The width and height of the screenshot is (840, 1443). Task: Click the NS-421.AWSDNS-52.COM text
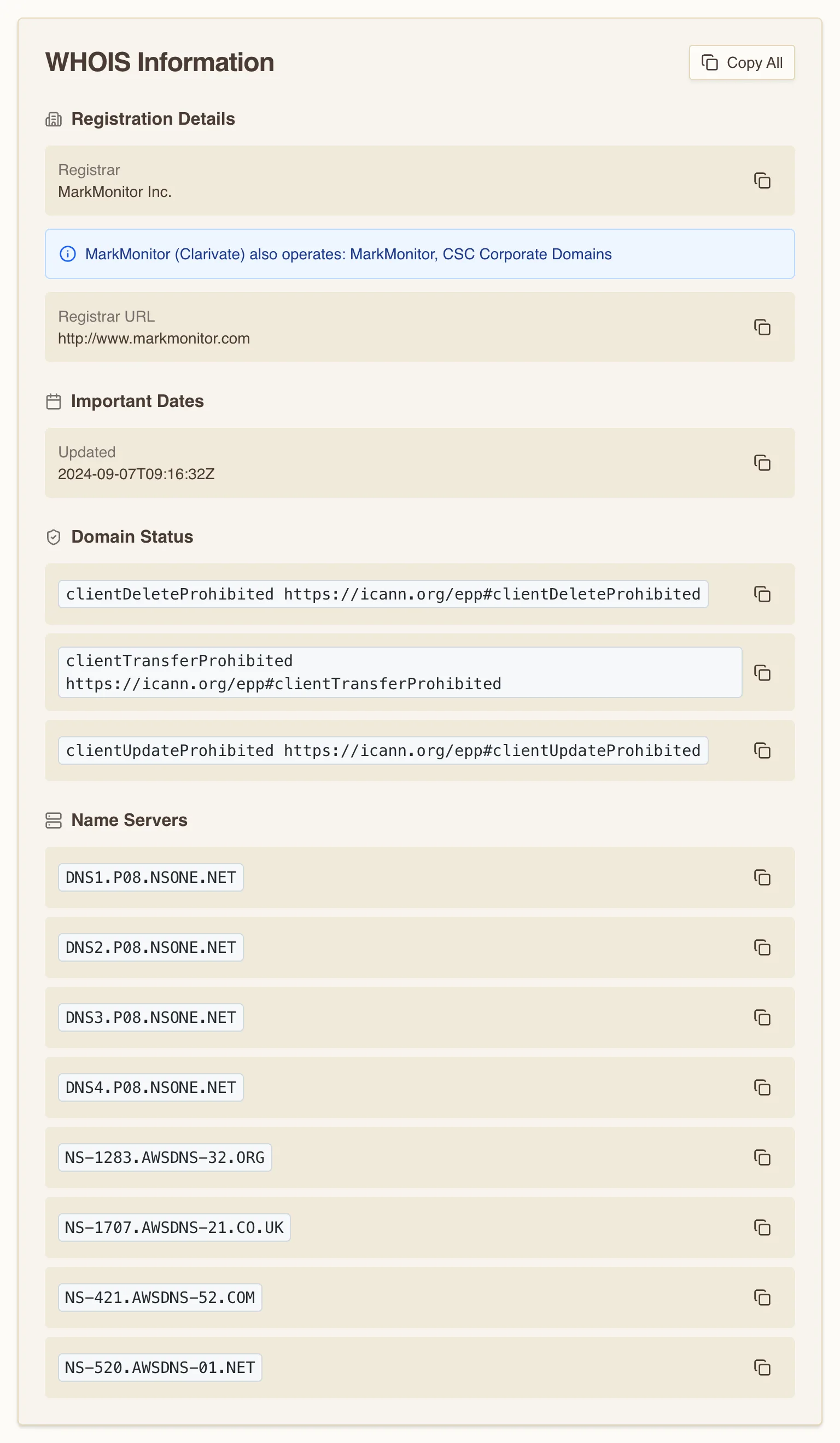click(x=160, y=1297)
